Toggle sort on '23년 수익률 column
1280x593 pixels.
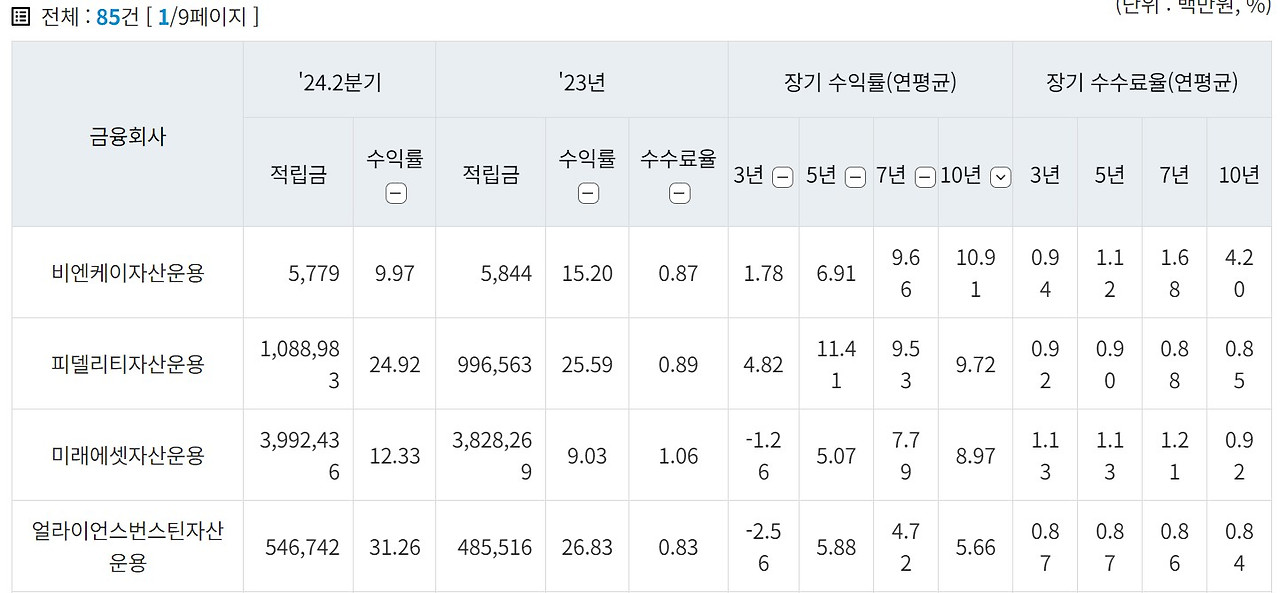pos(587,193)
